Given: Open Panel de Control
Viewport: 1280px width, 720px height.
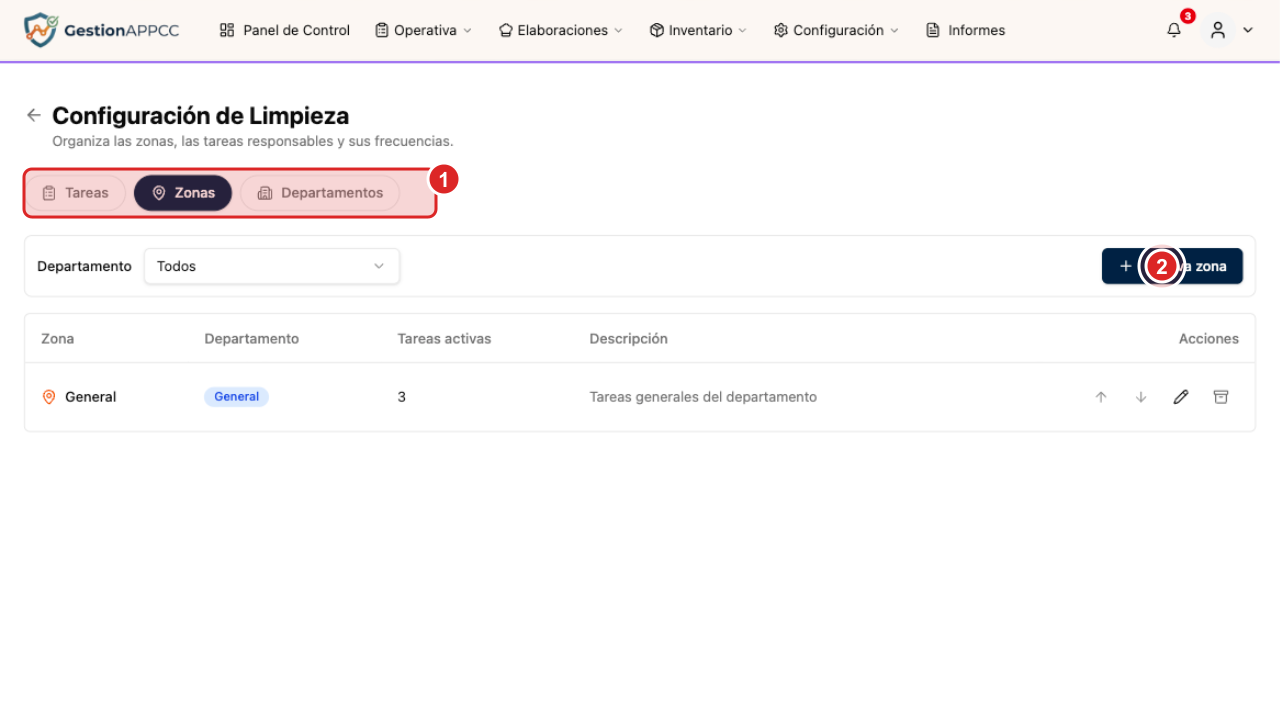Looking at the screenshot, I should pyautogui.click(x=285, y=30).
